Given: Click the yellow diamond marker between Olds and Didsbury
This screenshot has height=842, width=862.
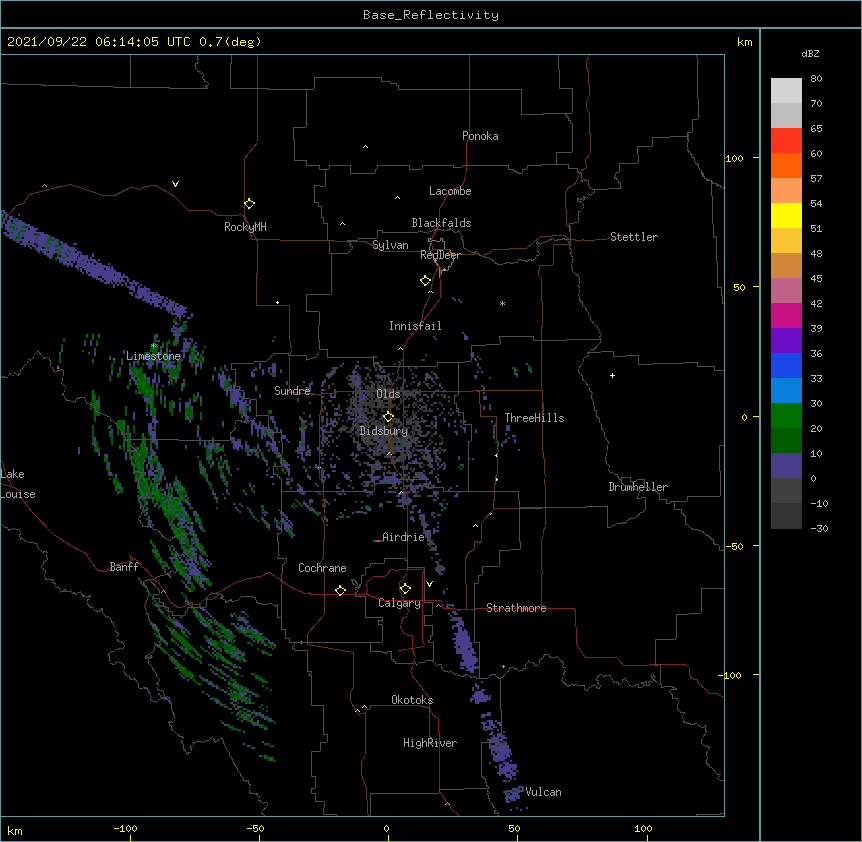Looking at the screenshot, I should click(x=388, y=416).
